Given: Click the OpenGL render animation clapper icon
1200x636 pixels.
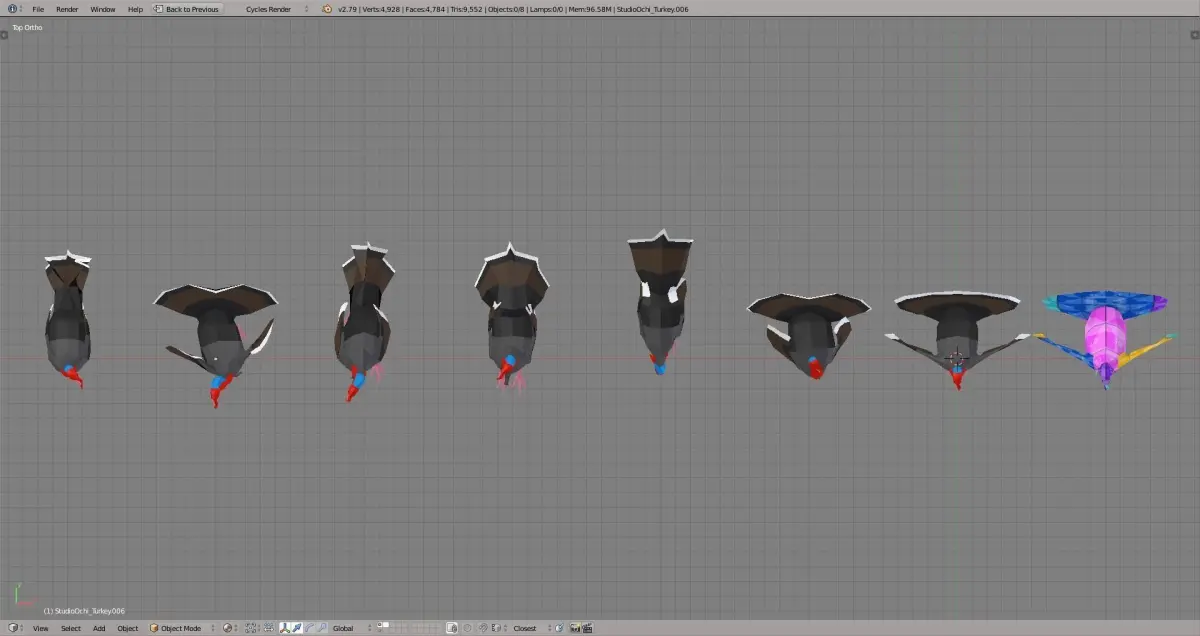Looking at the screenshot, I should (x=588, y=628).
